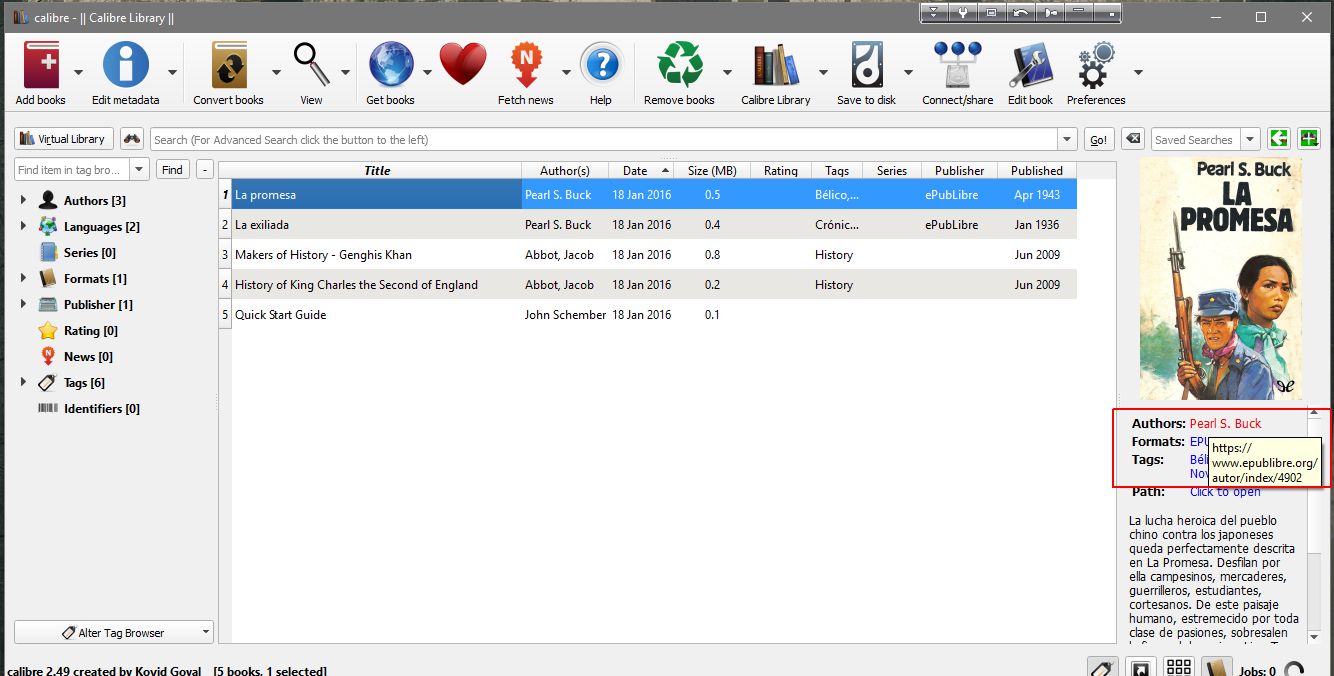Image resolution: width=1334 pixels, height=676 pixels.
Task: Open the Calibre Library bookshelf icon
Action: (776, 66)
